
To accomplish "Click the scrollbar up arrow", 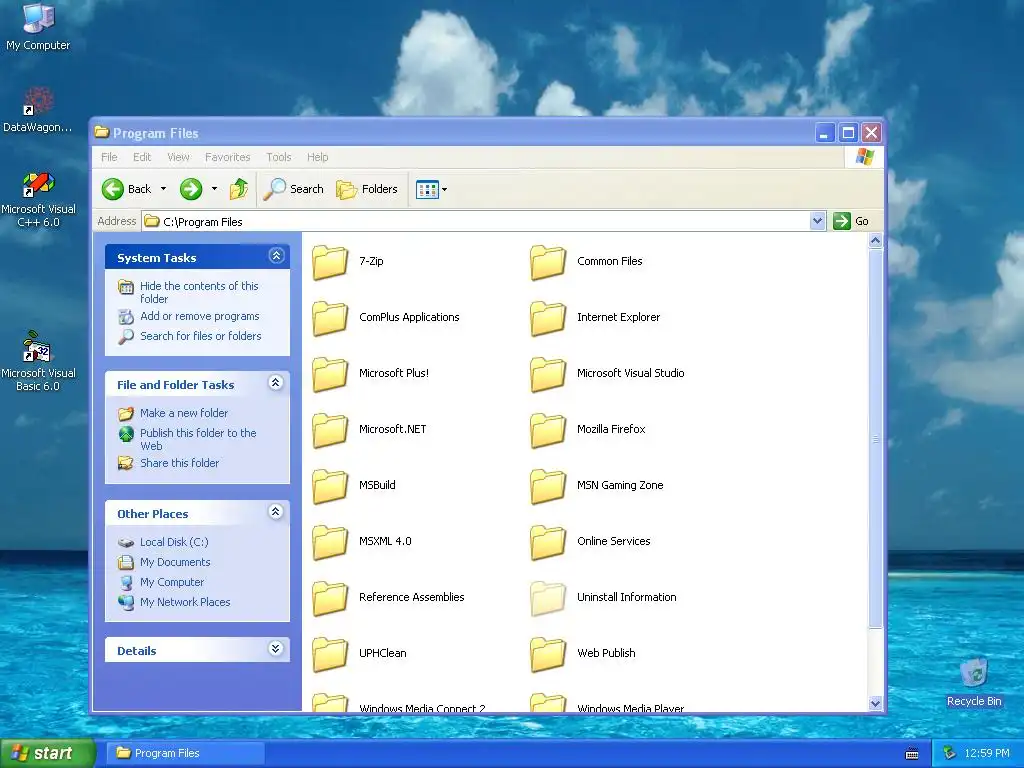I will [875, 240].
